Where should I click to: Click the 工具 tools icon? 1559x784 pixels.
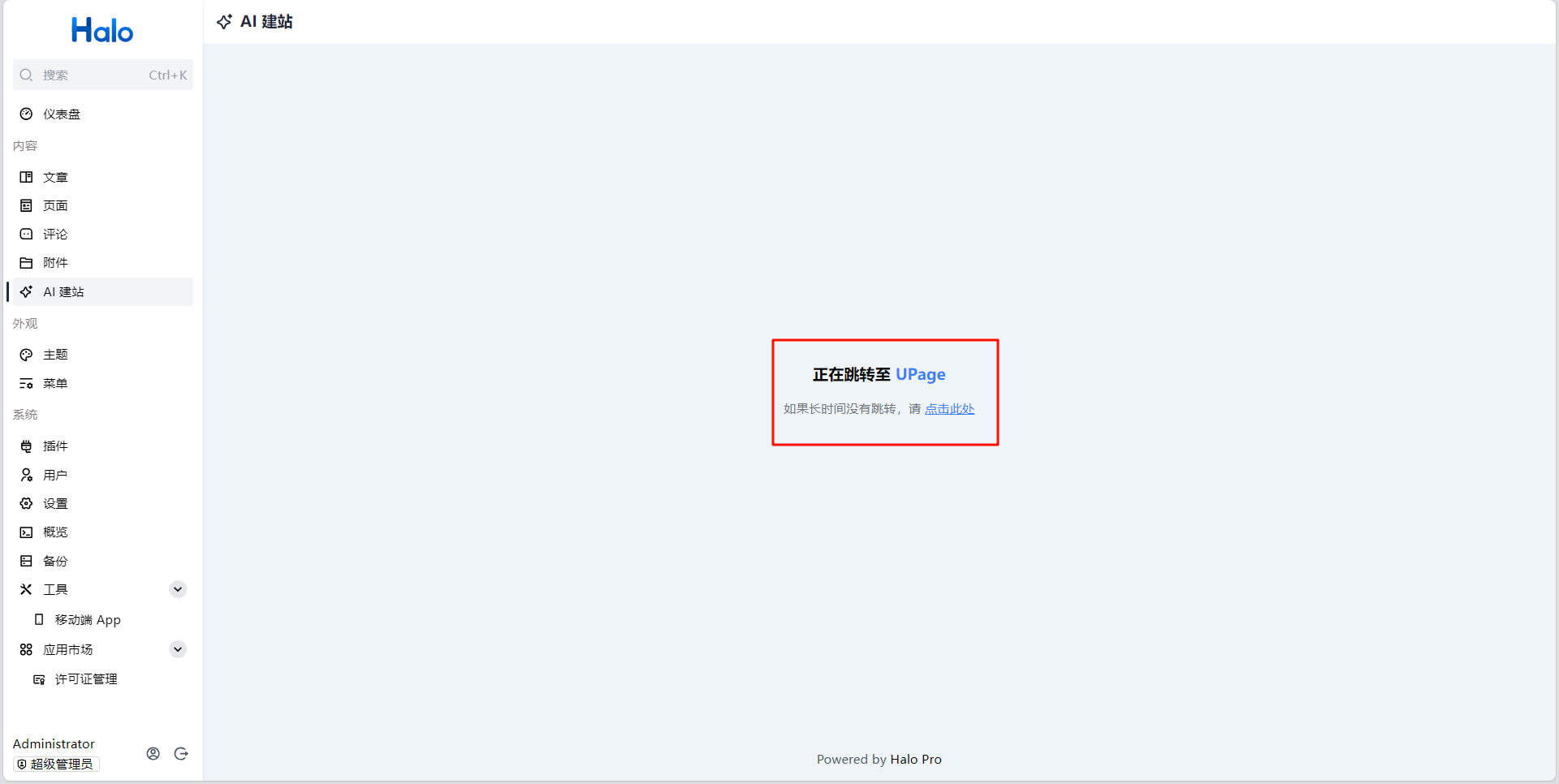click(x=27, y=589)
